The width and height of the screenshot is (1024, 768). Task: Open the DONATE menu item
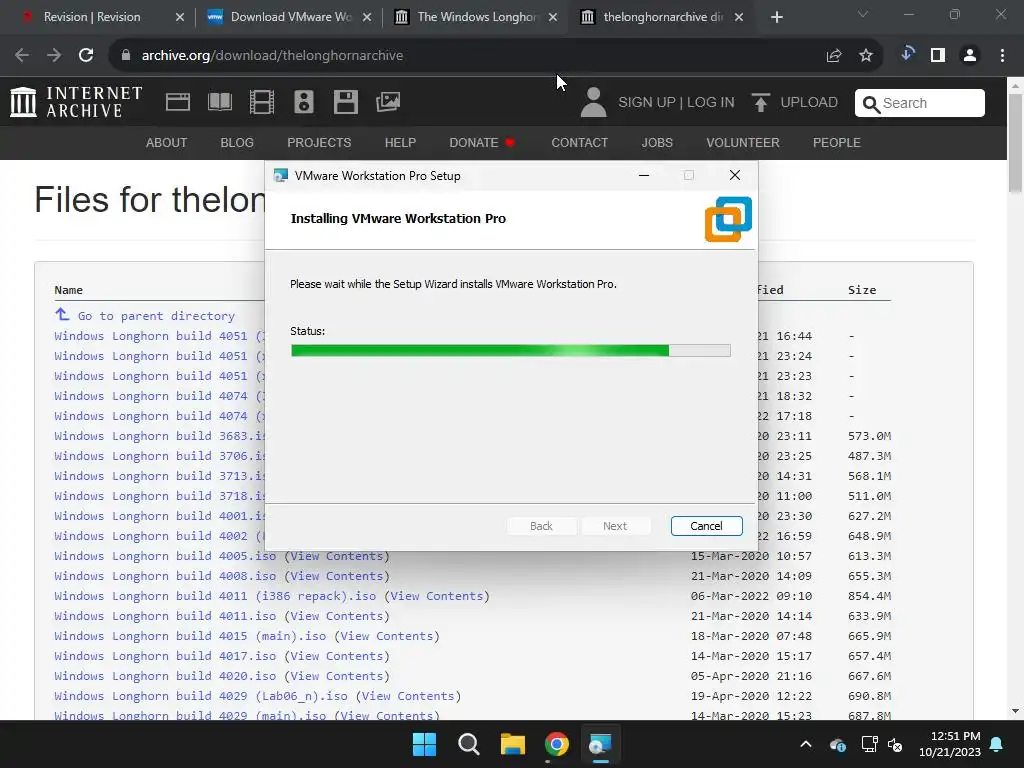482,142
